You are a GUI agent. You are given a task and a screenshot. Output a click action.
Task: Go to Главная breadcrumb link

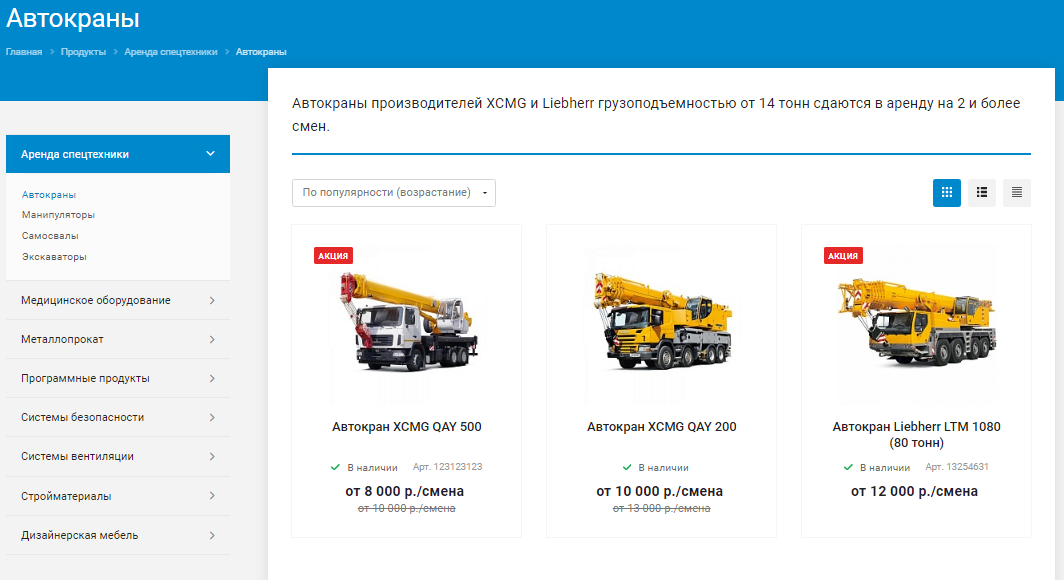pos(24,52)
